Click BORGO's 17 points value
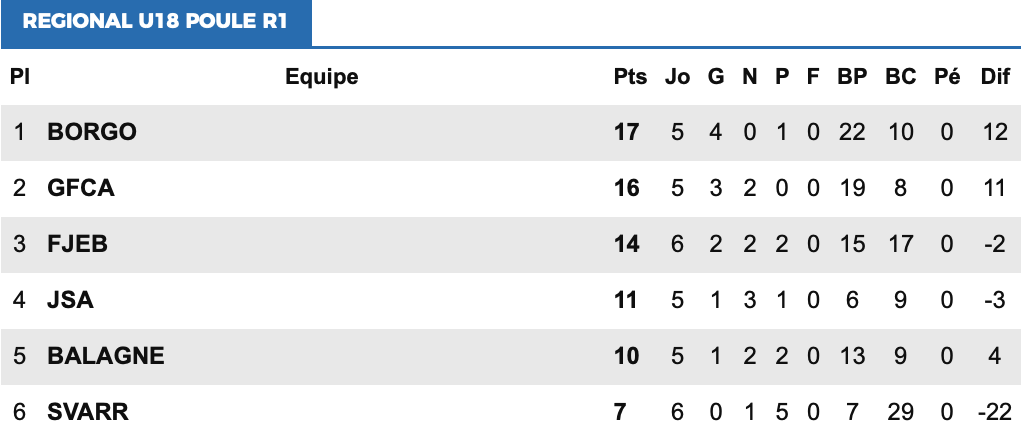This screenshot has height=442, width=1022. tap(626, 132)
